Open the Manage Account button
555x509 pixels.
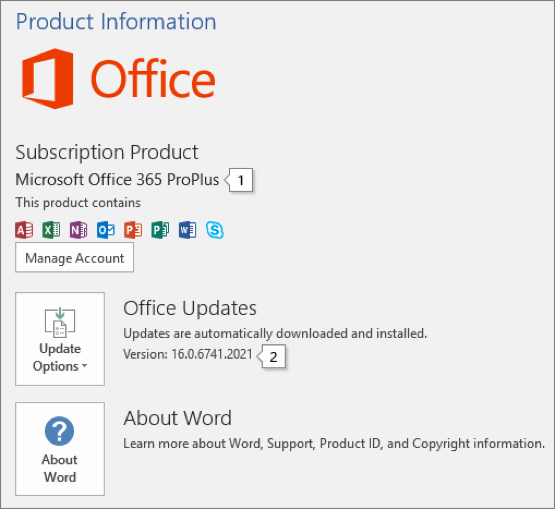point(74,257)
